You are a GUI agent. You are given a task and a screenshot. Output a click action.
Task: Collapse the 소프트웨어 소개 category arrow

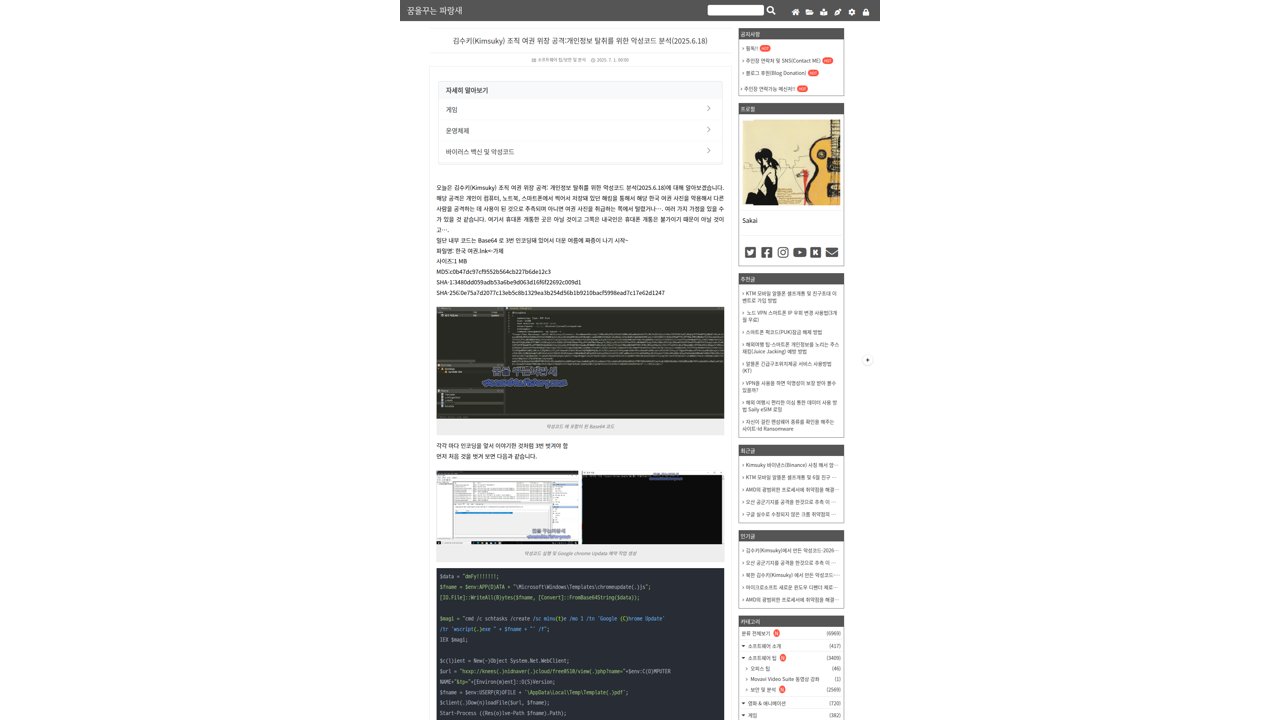(744, 646)
